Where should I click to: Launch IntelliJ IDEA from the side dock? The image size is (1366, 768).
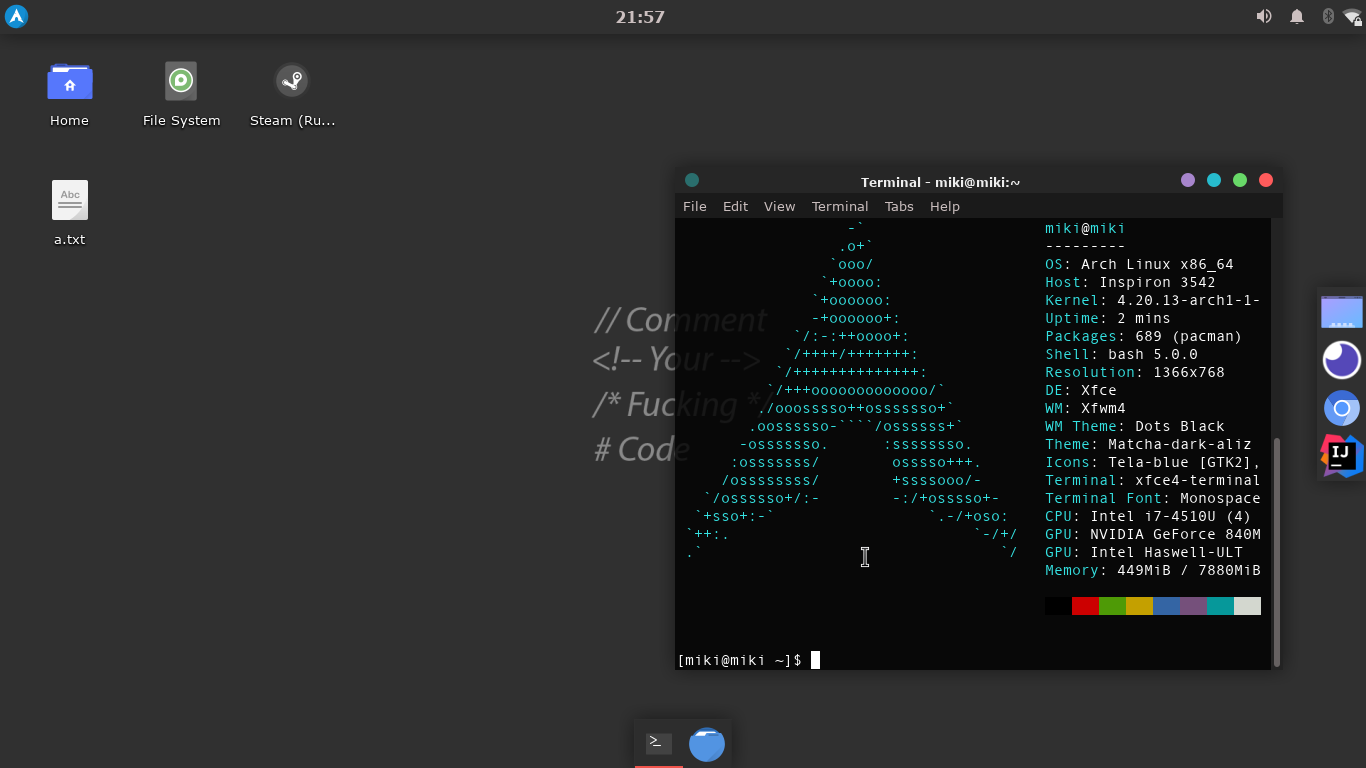pos(1342,456)
